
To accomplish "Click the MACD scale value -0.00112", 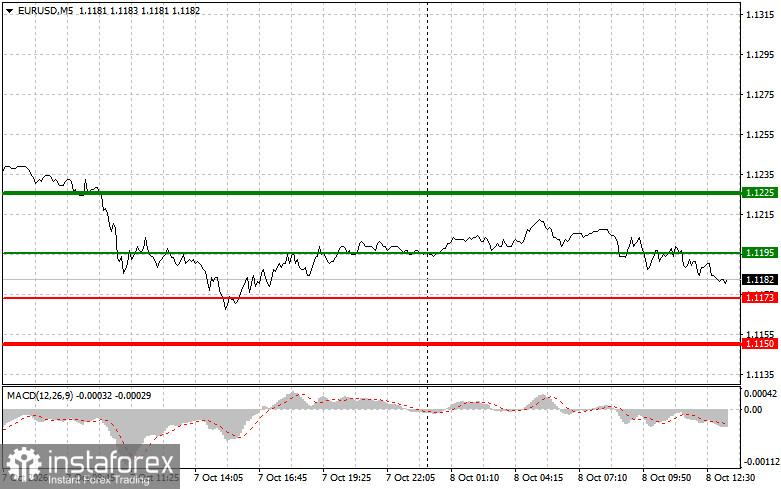I will (762, 462).
